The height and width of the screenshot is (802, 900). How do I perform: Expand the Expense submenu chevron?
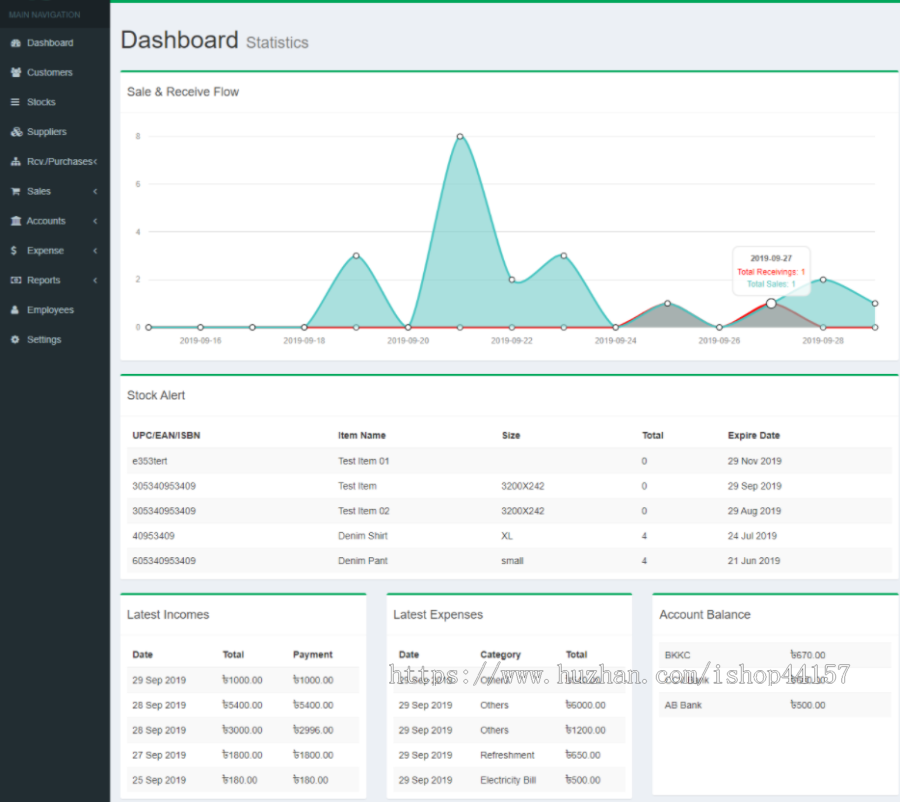pos(95,250)
